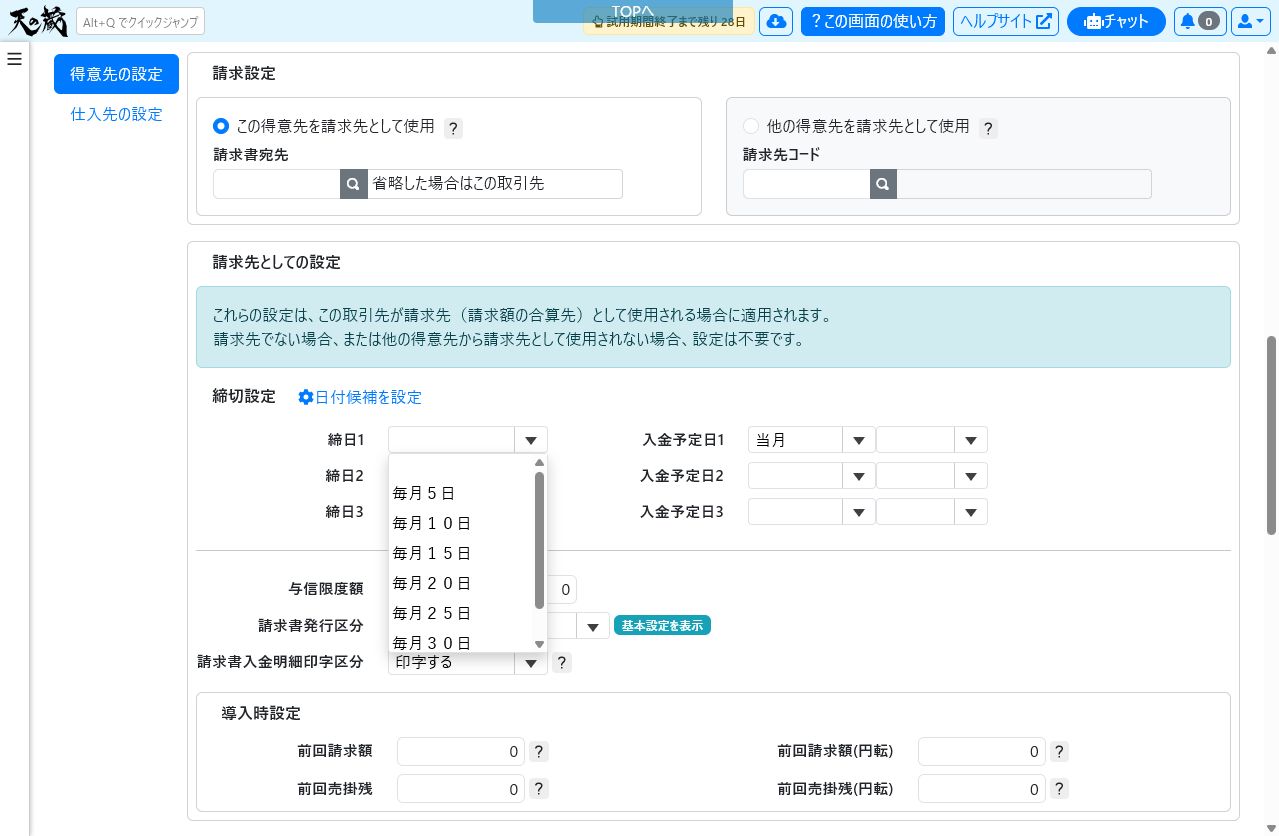This screenshot has height=836, width=1279.
Task: Click the dropdown list scroll down arrow
Action: (x=539, y=645)
